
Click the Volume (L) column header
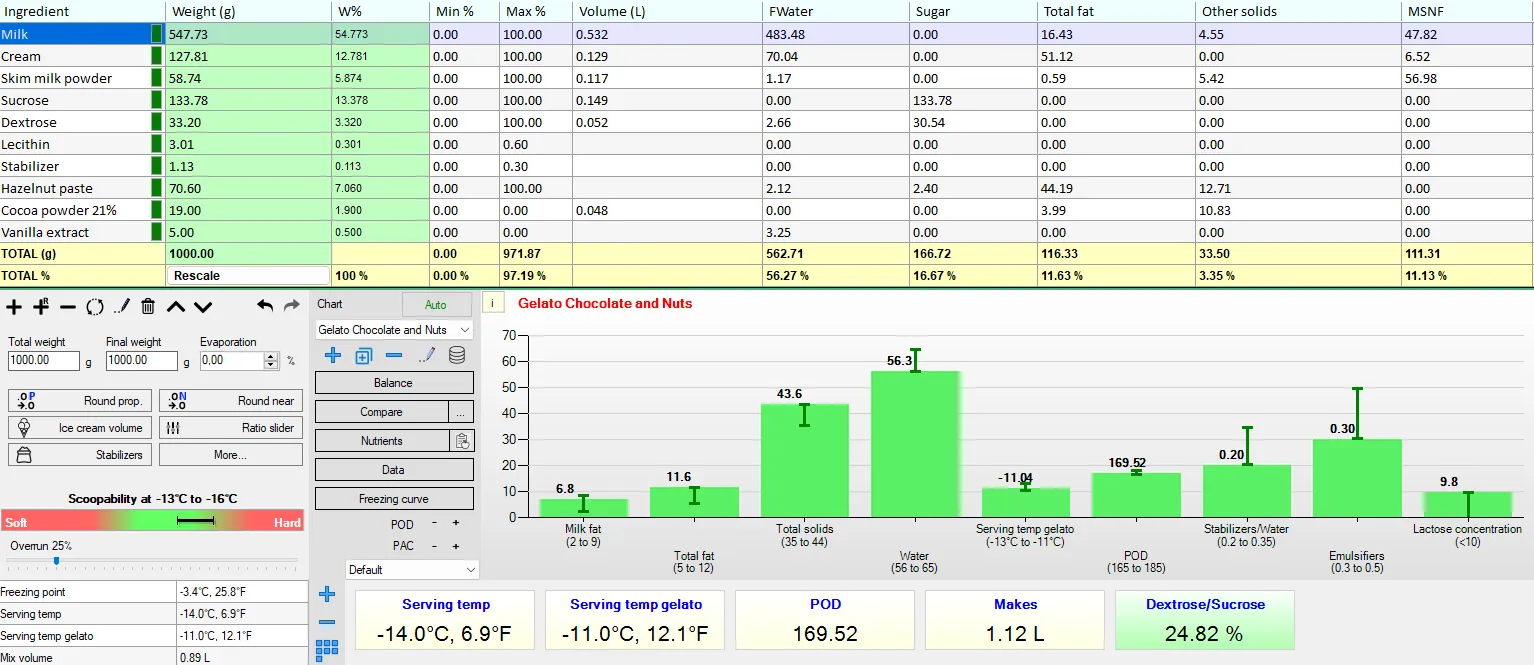click(x=665, y=11)
